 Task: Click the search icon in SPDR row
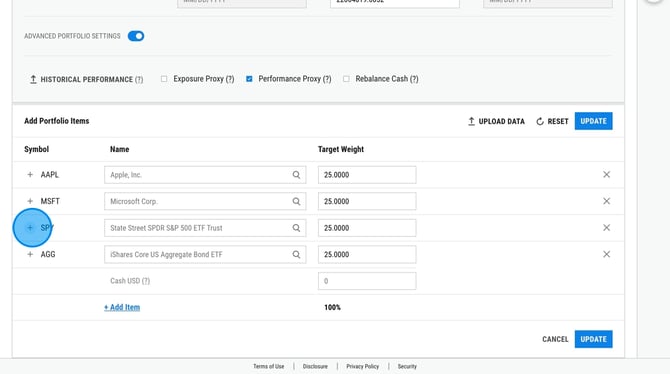pos(296,228)
